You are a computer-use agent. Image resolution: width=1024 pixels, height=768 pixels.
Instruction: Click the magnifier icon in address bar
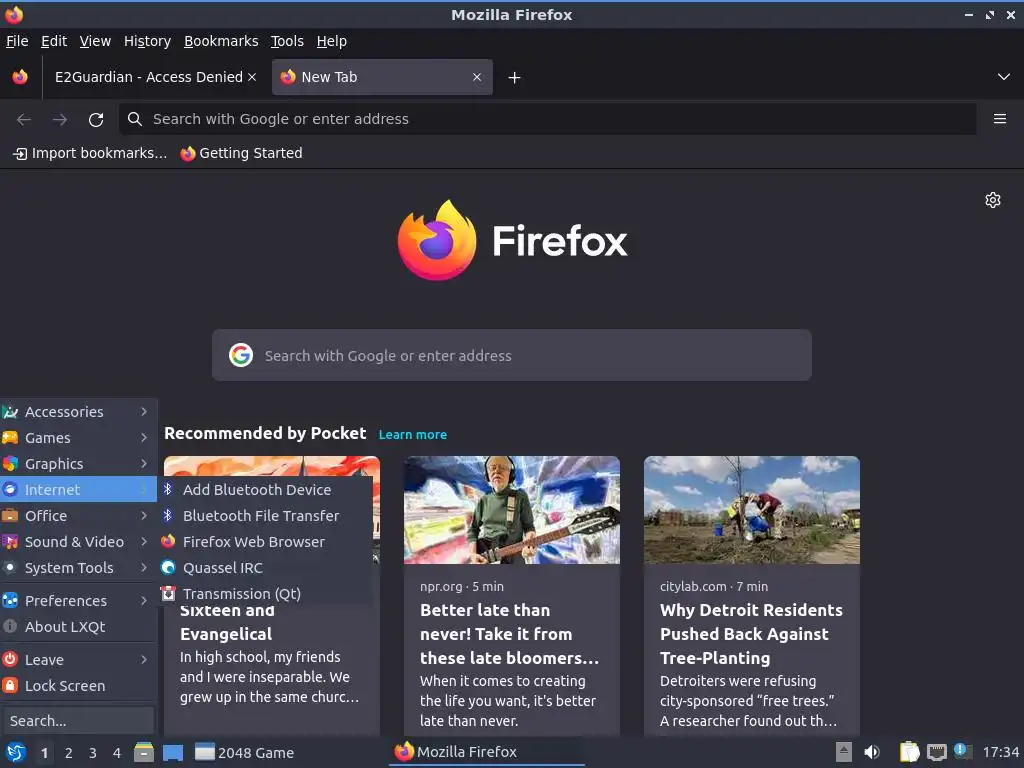coord(135,119)
